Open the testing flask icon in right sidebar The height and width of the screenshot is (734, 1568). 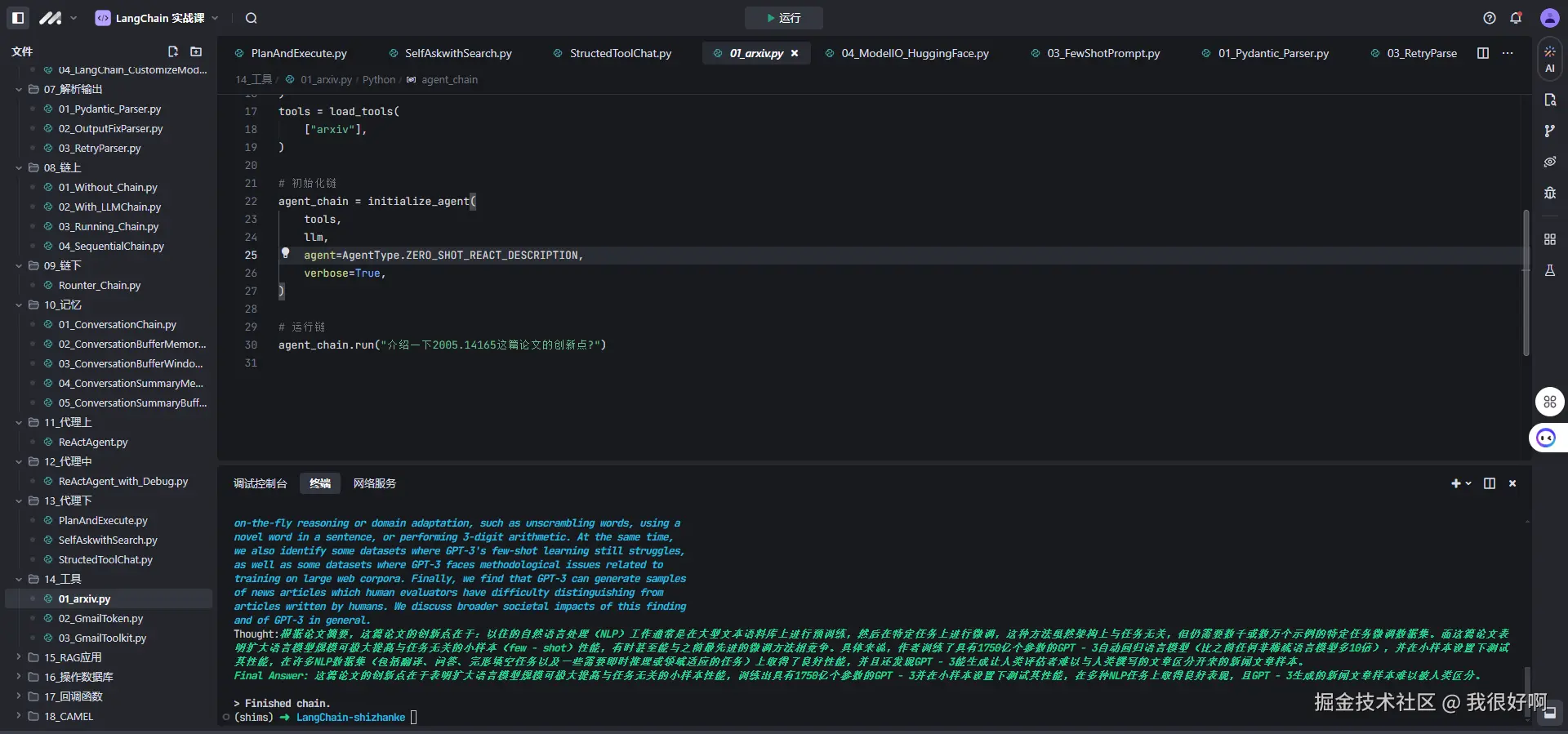pos(1549,270)
